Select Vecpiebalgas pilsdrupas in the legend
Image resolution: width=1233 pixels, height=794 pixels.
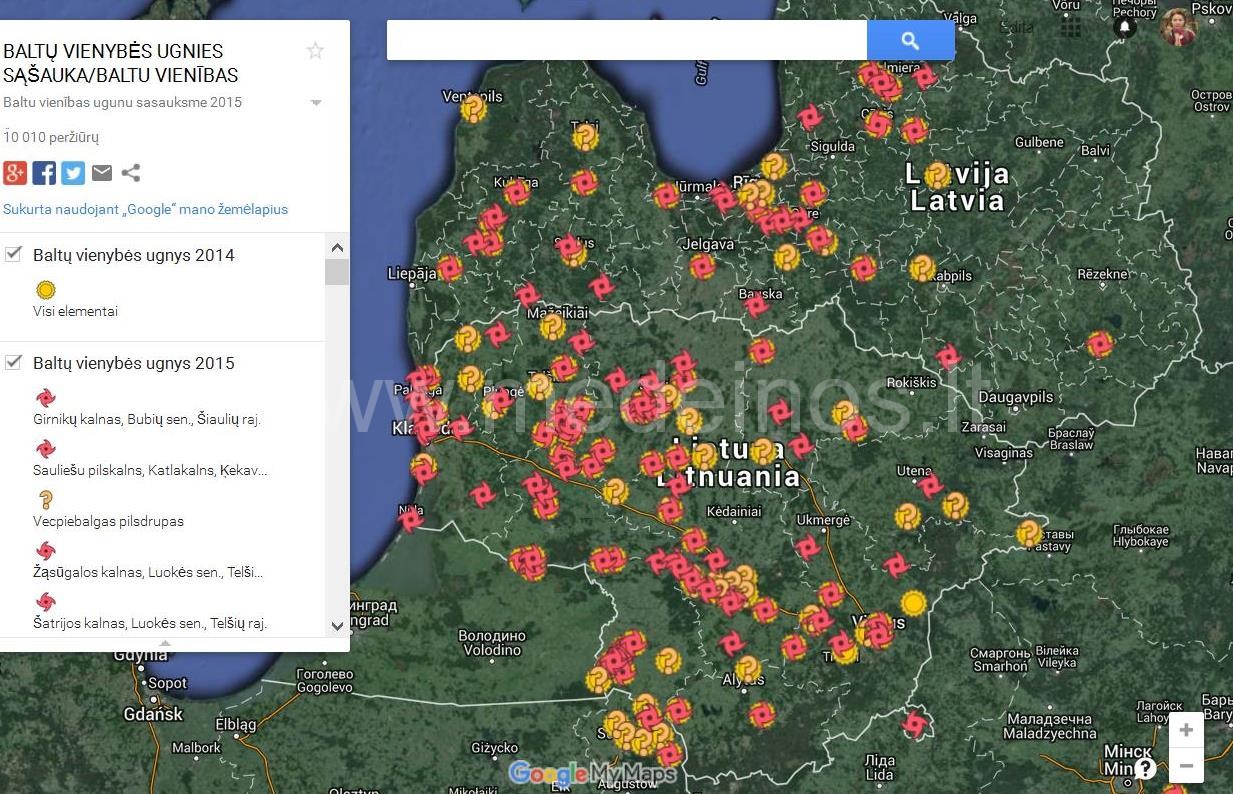[108, 521]
